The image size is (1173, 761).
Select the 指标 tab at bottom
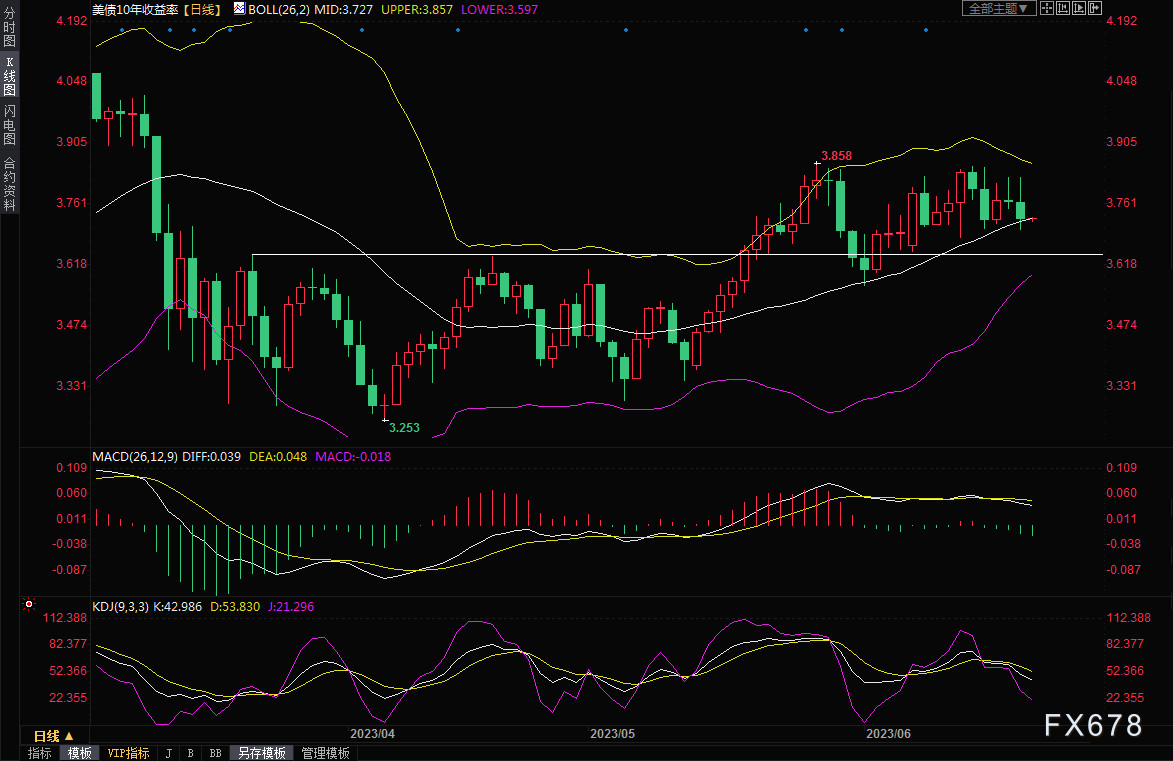(x=40, y=753)
